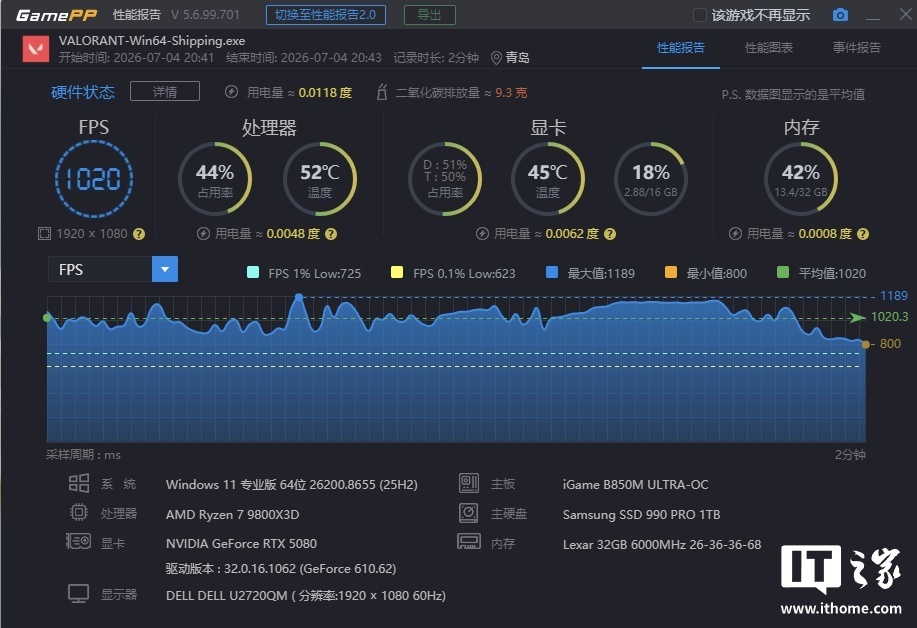
Task: Click the power icon next to 用电量 ≈ 0.0118 度
Action: [232, 92]
